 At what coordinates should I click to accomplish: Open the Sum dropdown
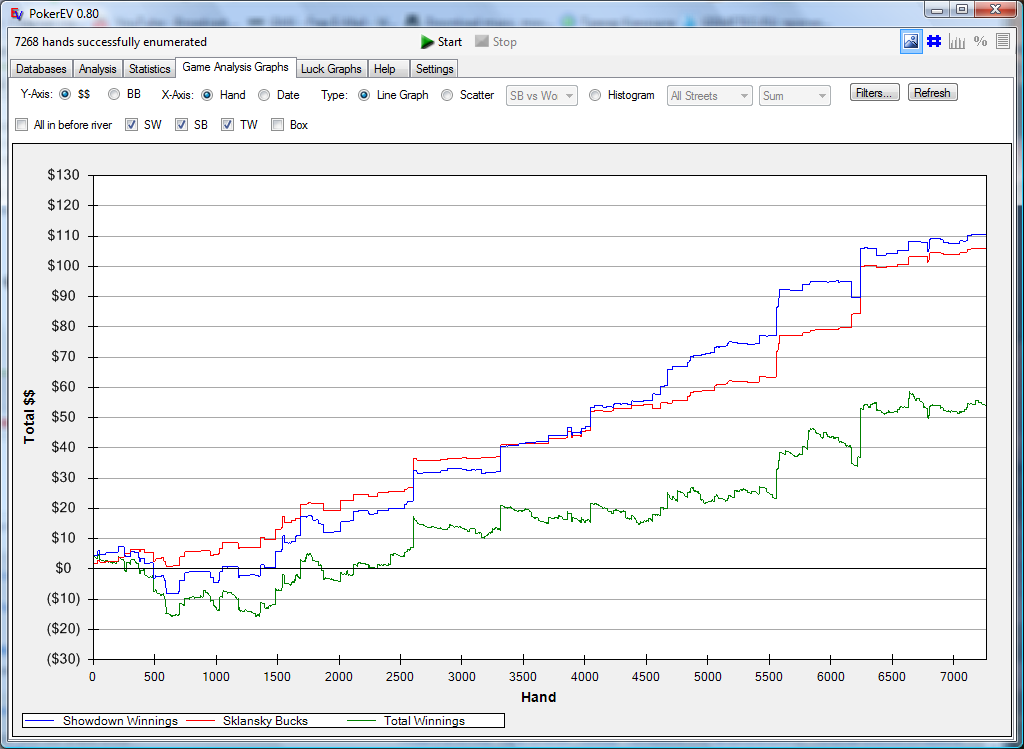794,96
